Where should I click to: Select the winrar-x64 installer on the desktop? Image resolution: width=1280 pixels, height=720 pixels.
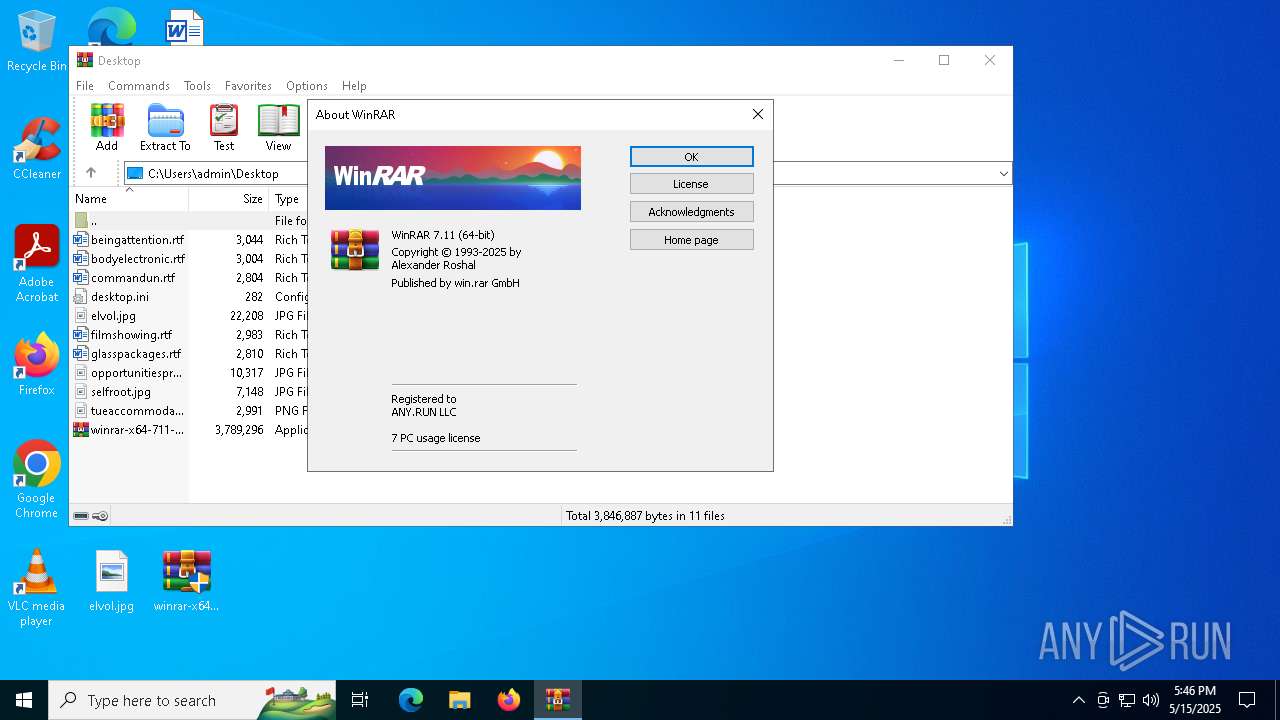point(187,581)
